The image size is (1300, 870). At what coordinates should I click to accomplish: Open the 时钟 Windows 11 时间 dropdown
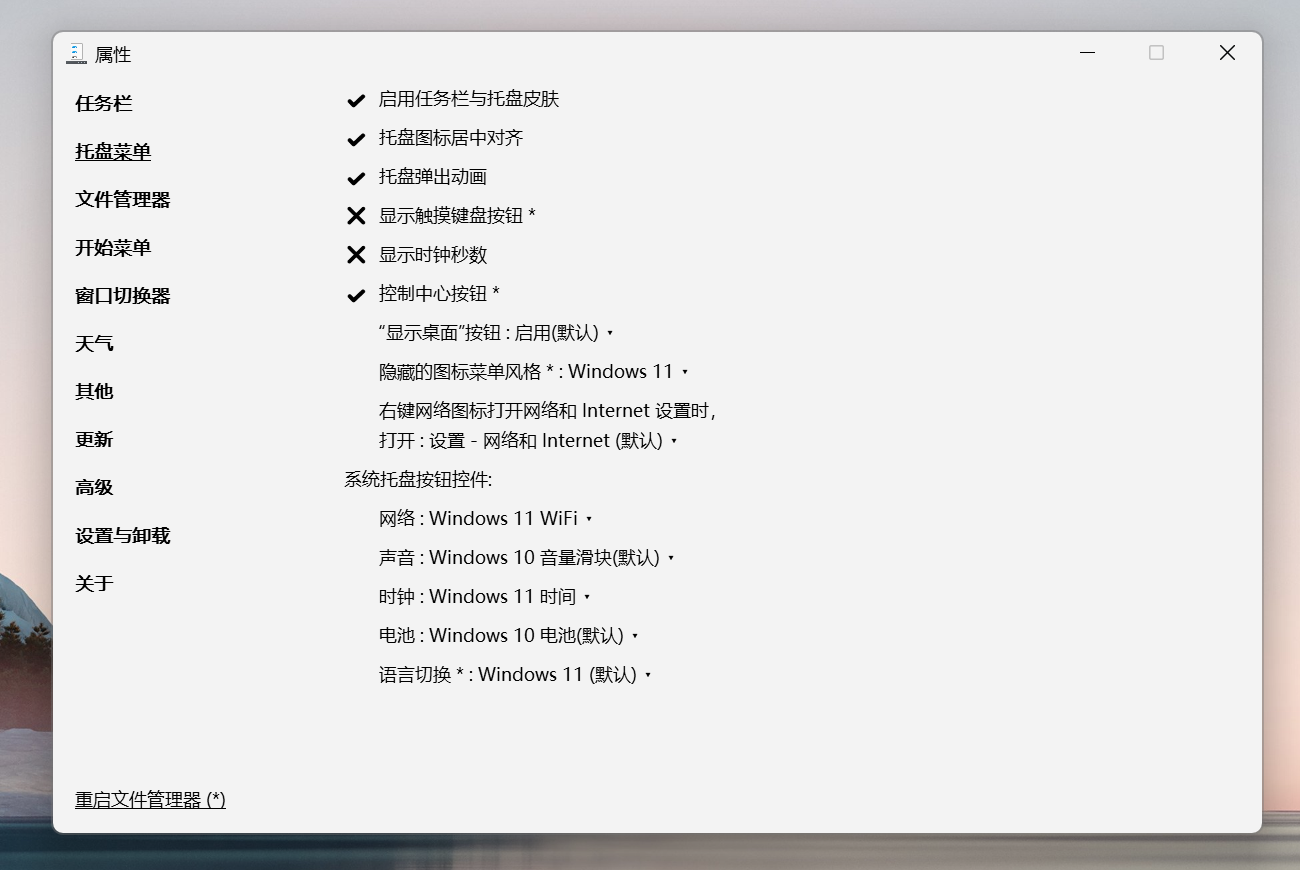click(484, 597)
